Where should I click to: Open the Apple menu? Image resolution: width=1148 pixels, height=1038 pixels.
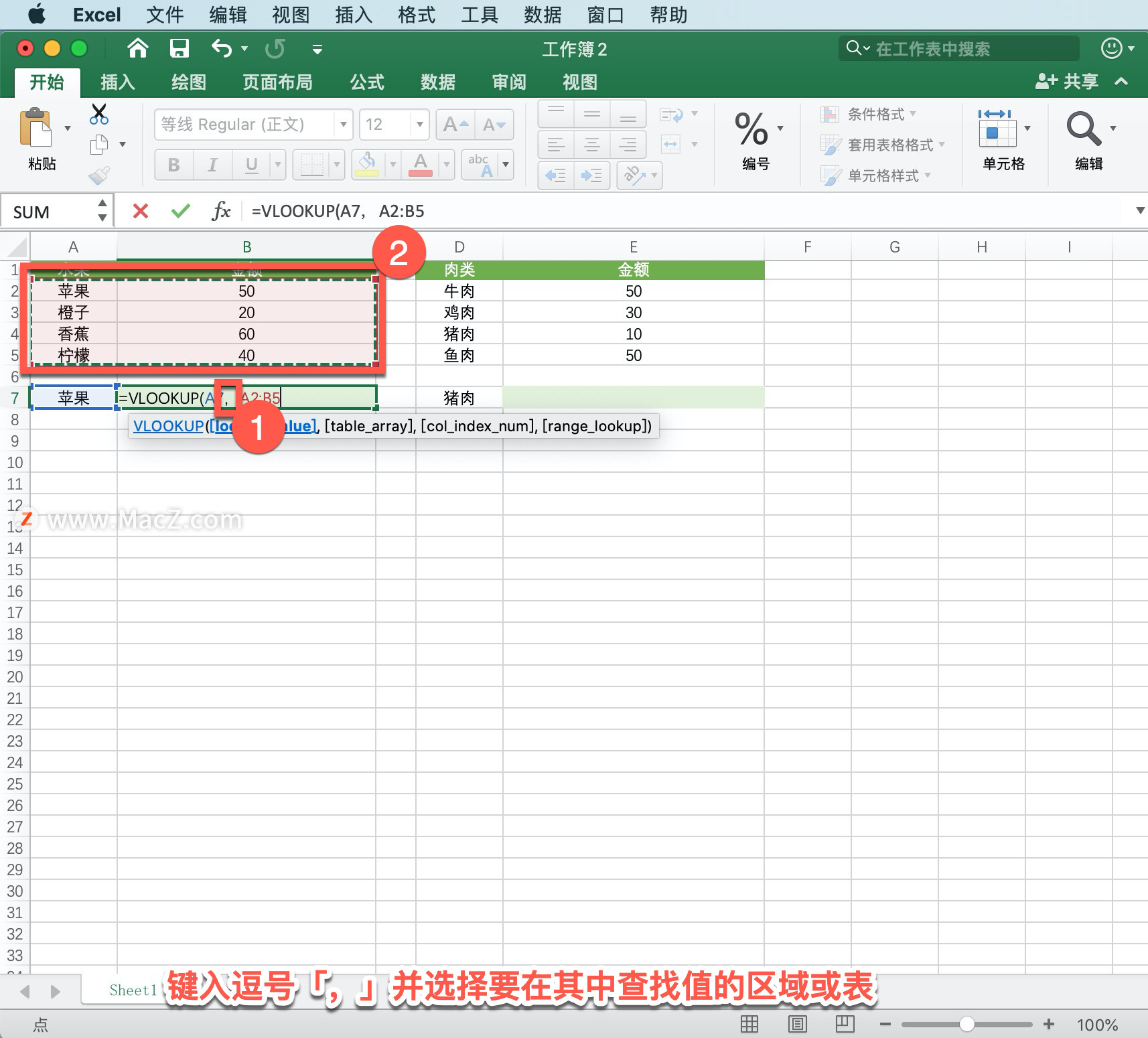[x=37, y=14]
